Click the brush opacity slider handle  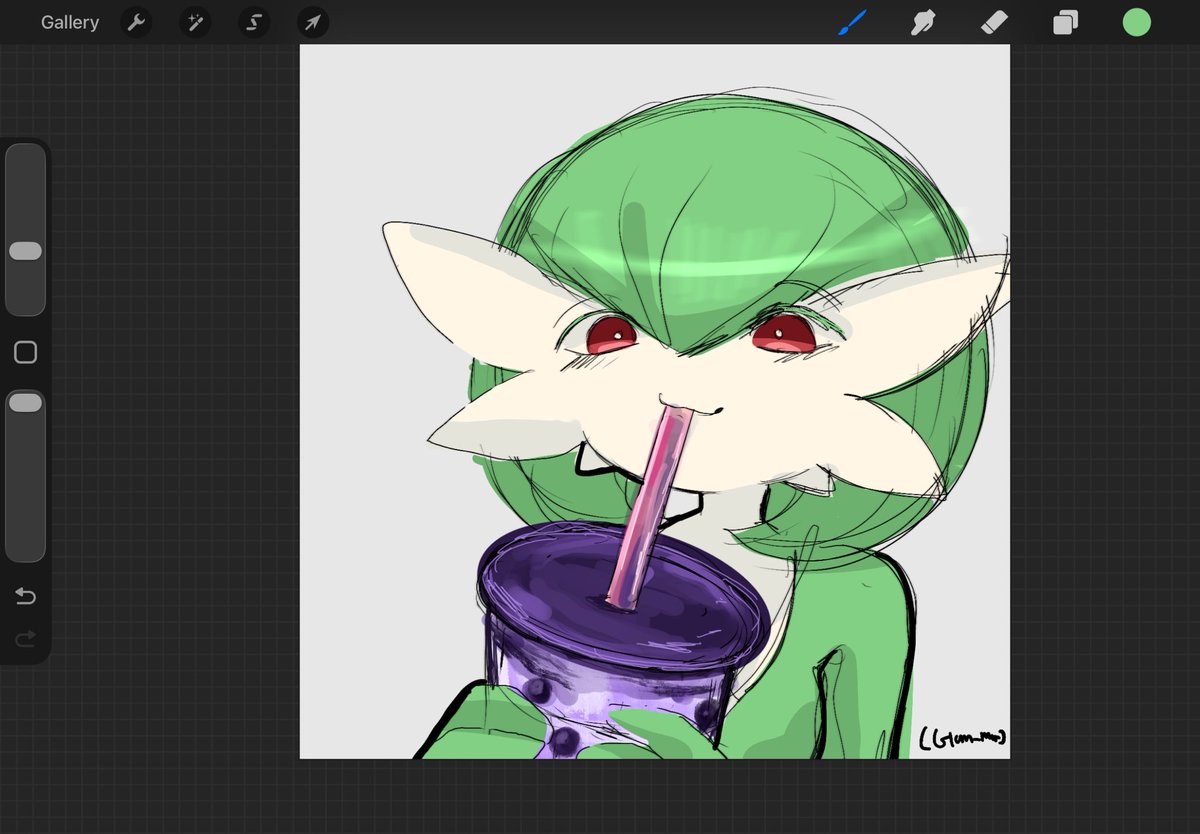point(25,402)
